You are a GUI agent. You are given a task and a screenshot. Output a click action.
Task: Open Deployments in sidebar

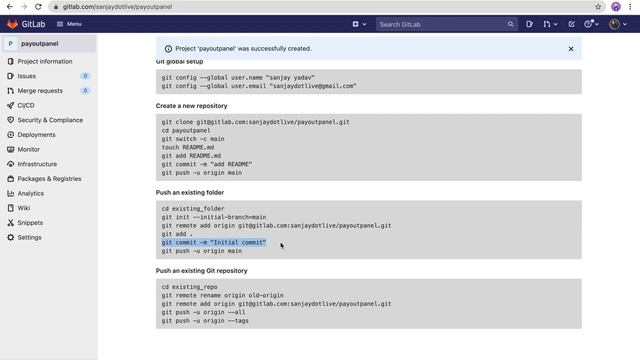(x=36, y=135)
